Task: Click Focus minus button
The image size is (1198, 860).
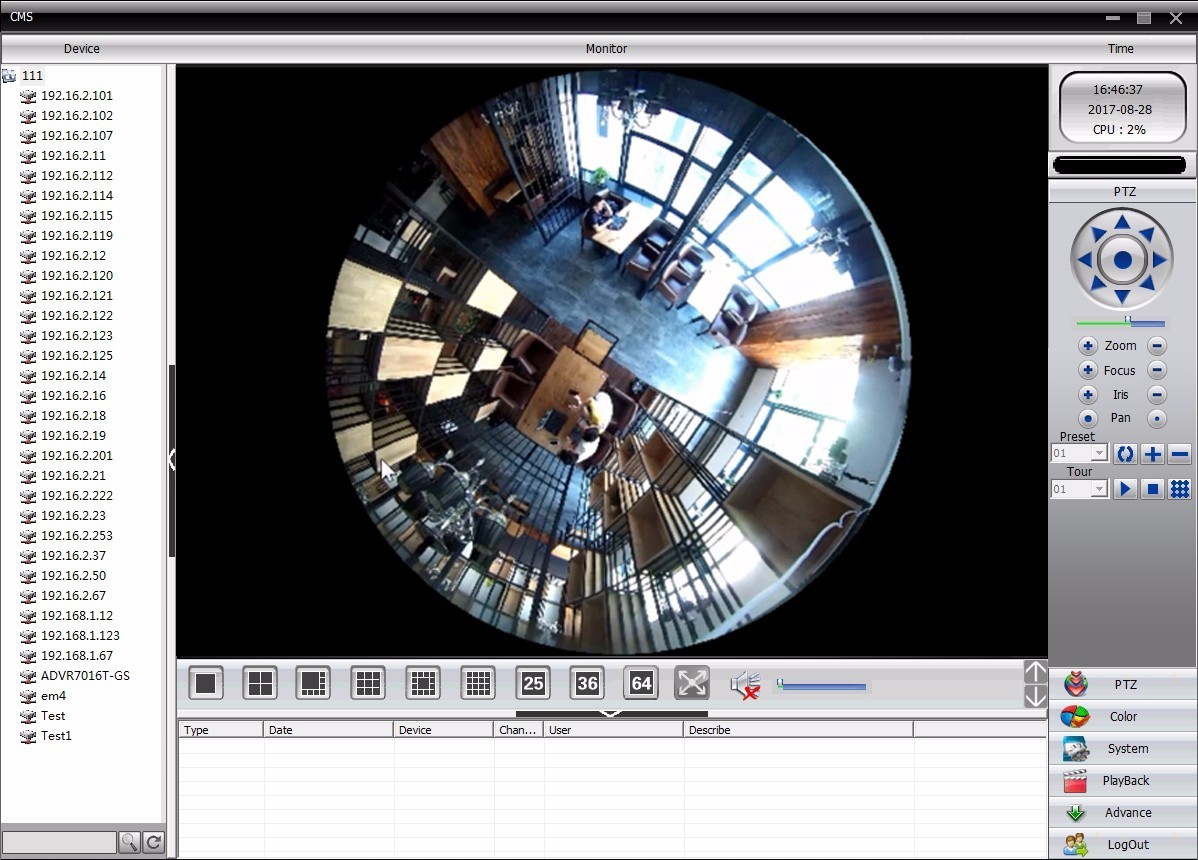Action: 1157,370
